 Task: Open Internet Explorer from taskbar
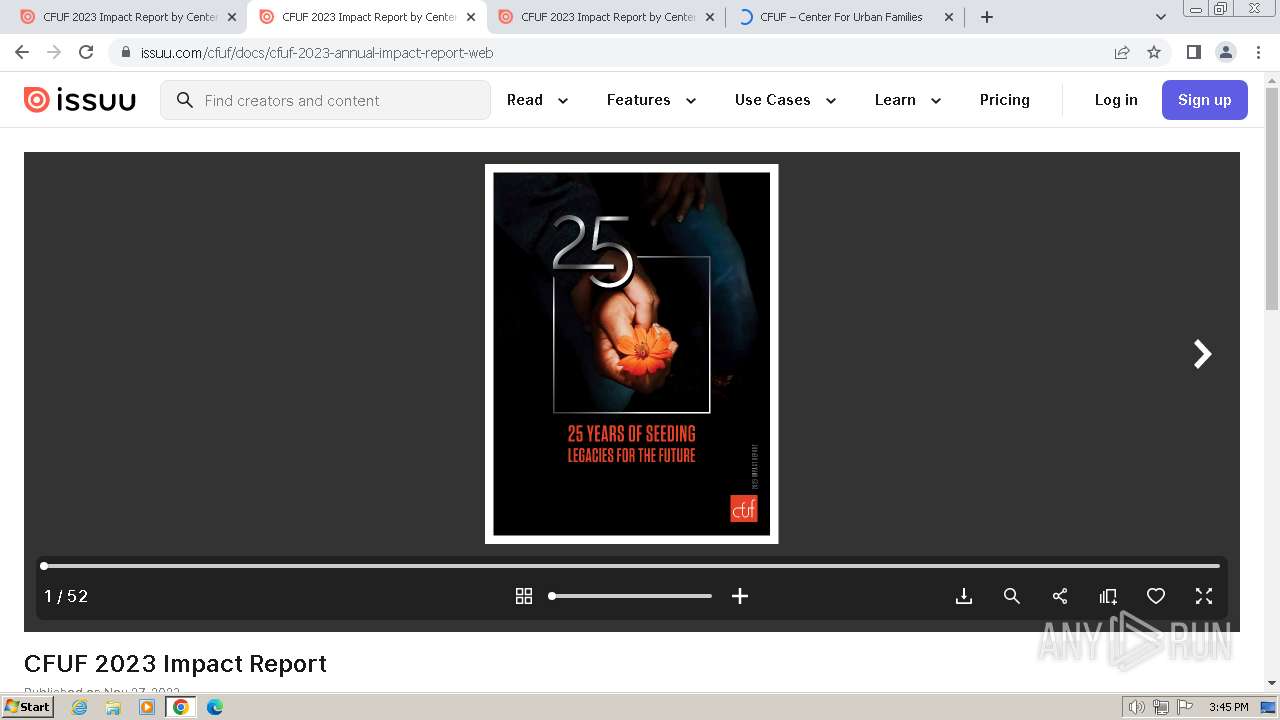tap(79, 707)
